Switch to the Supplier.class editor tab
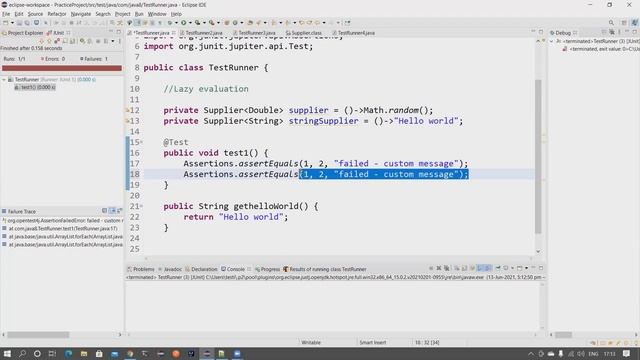This screenshot has height=360, width=640. tap(304, 33)
